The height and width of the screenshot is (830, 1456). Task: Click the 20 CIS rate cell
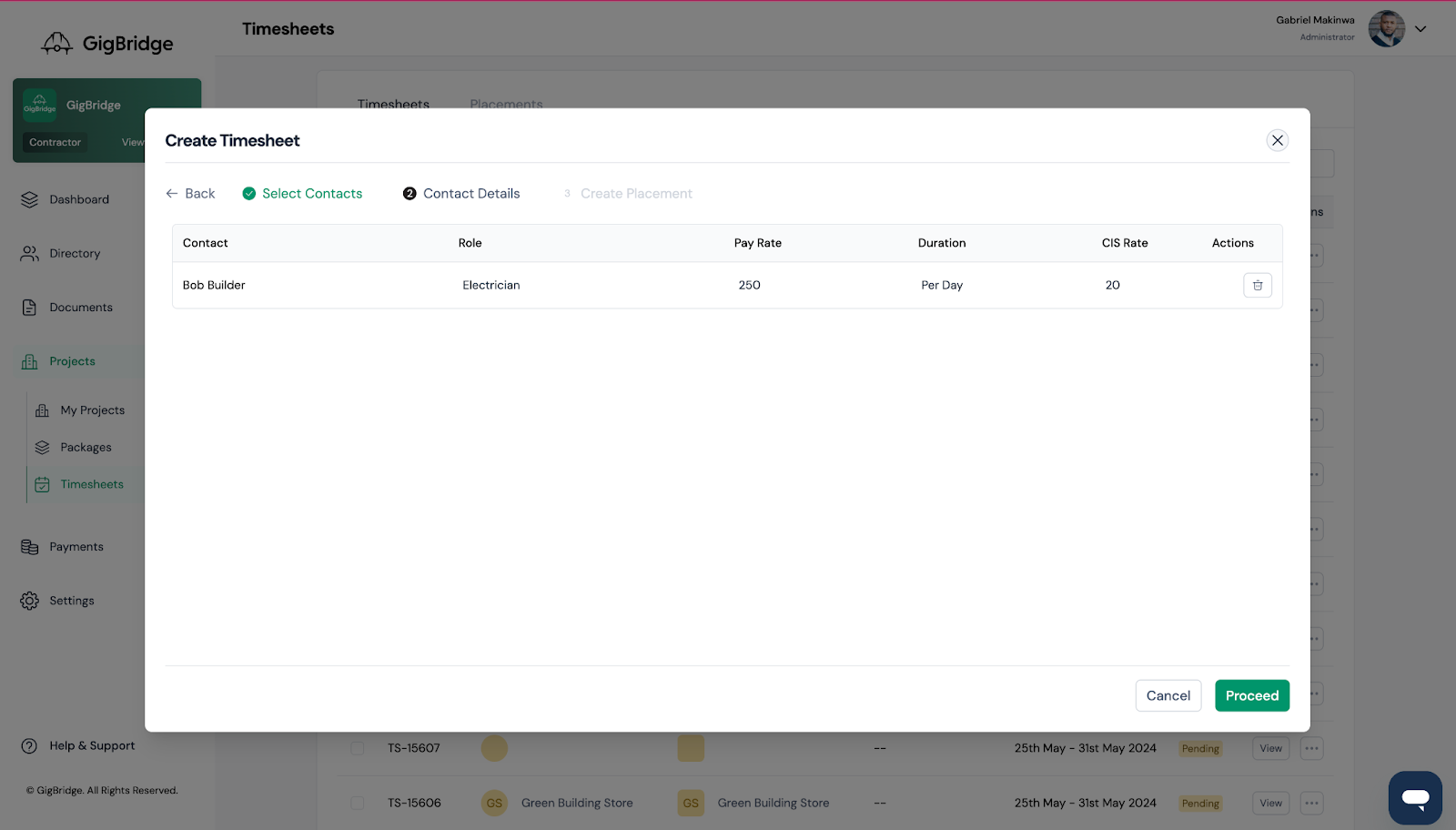click(x=1113, y=285)
